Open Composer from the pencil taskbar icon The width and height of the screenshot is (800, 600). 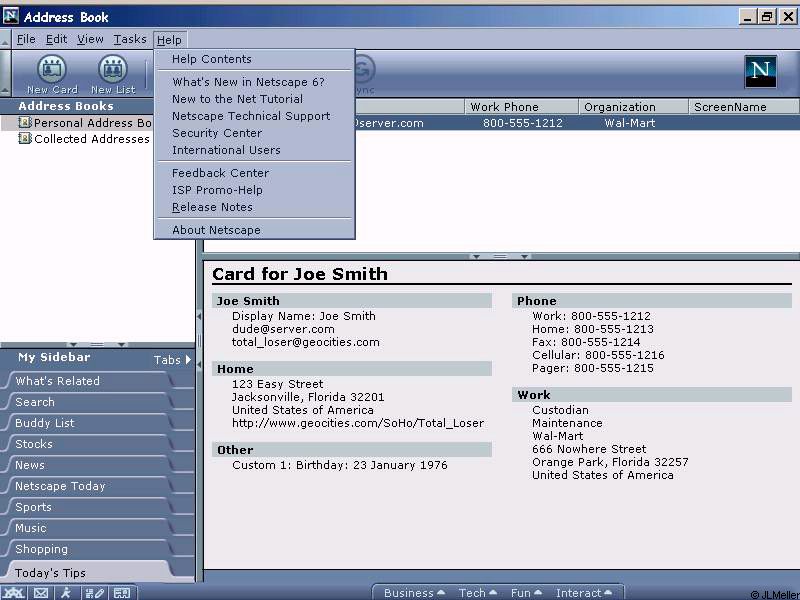coord(94,593)
